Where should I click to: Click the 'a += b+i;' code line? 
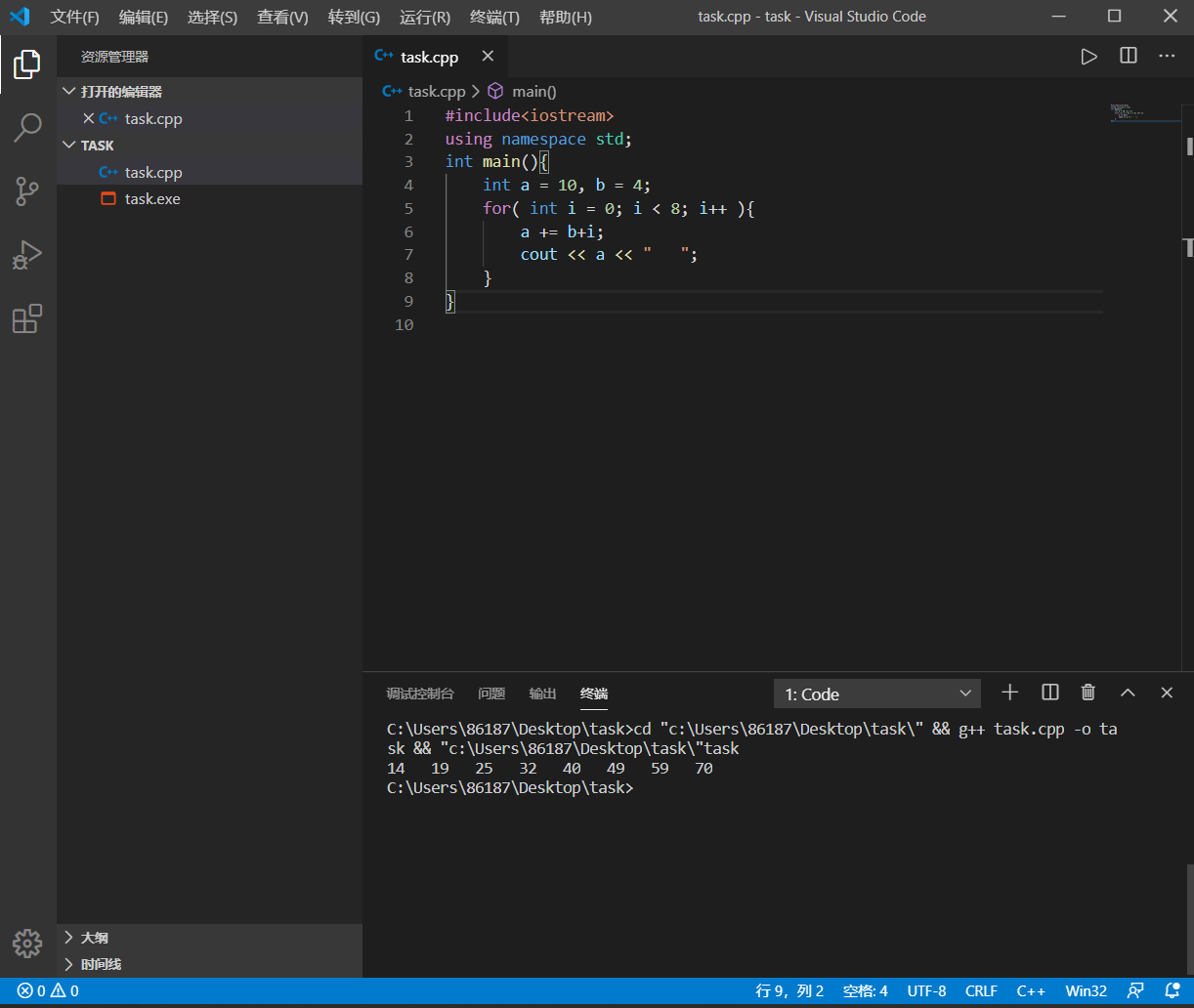(x=562, y=231)
